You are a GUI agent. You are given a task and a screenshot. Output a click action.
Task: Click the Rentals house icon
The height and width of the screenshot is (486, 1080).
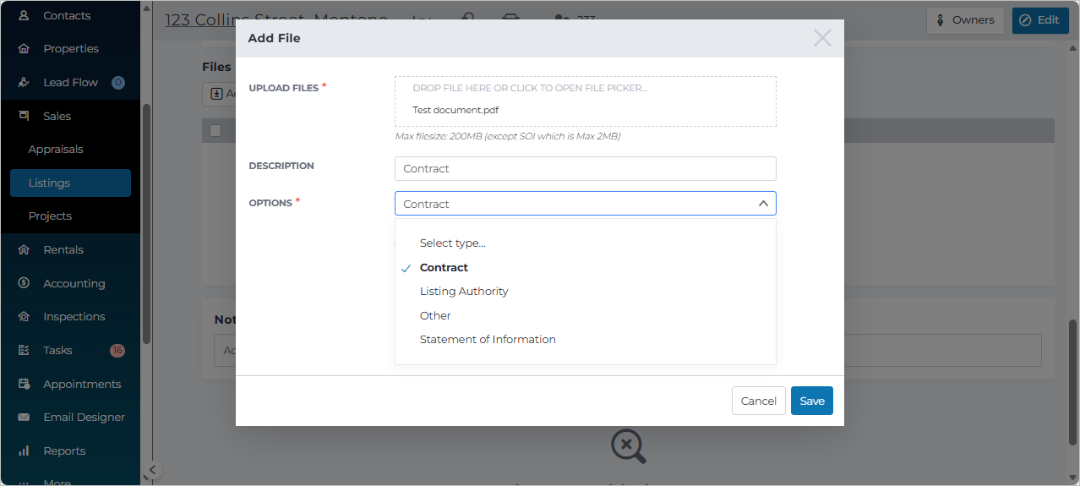pyautogui.click(x=24, y=250)
